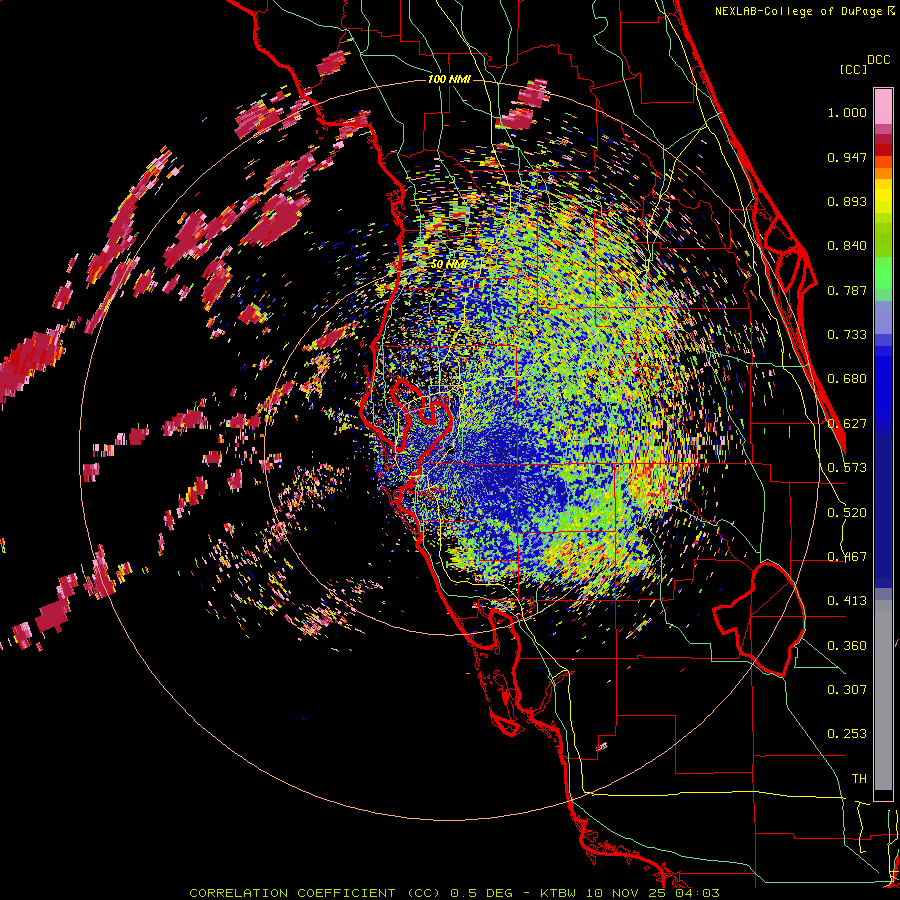Click the 50 NMI range ring label
Image resolution: width=900 pixels, height=900 pixels.
(448, 265)
